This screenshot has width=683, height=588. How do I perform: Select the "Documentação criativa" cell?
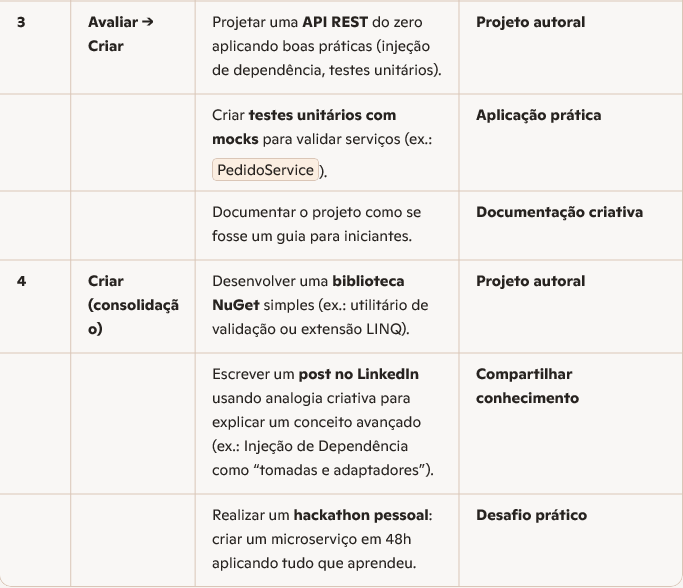pyautogui.click(x=559, y=212)
